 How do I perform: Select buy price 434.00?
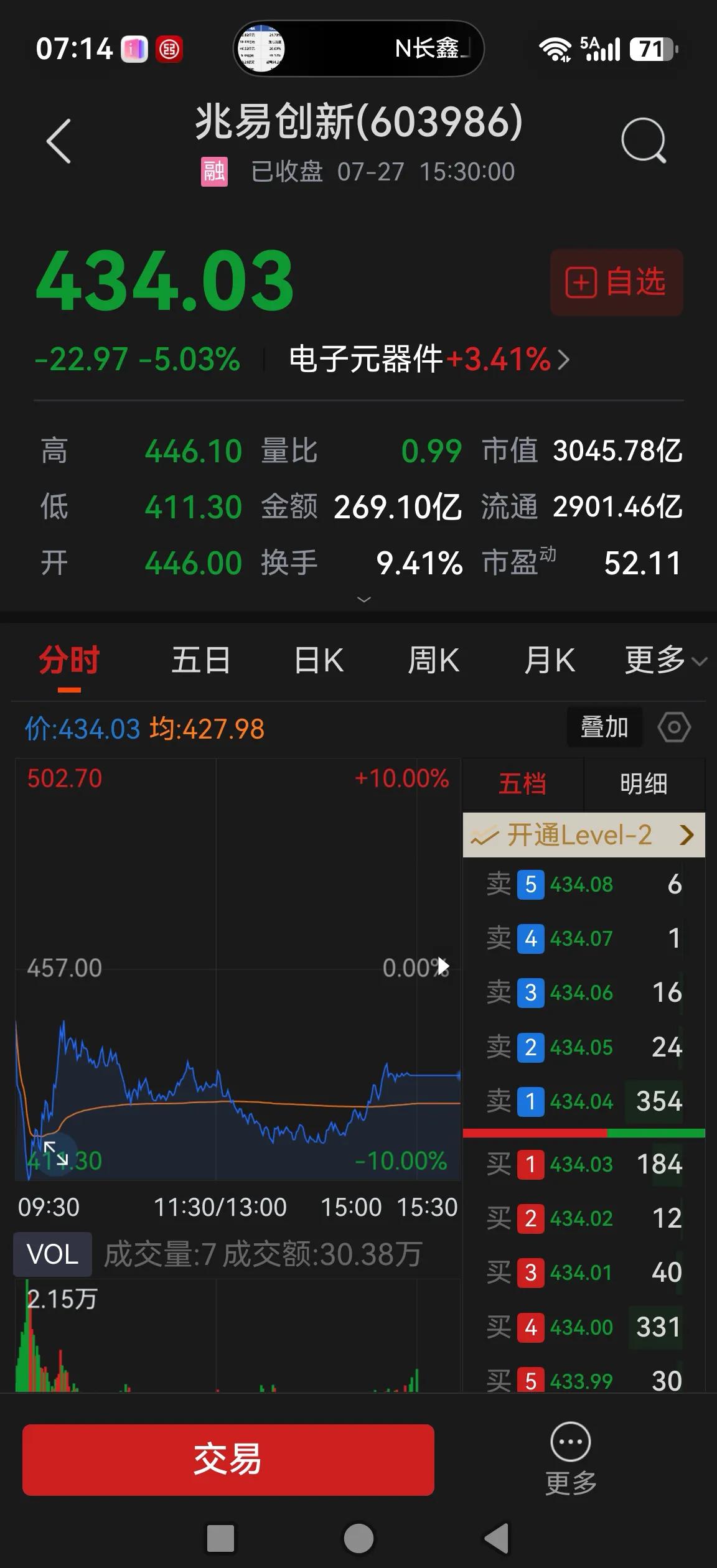[x=581, y=1327]
